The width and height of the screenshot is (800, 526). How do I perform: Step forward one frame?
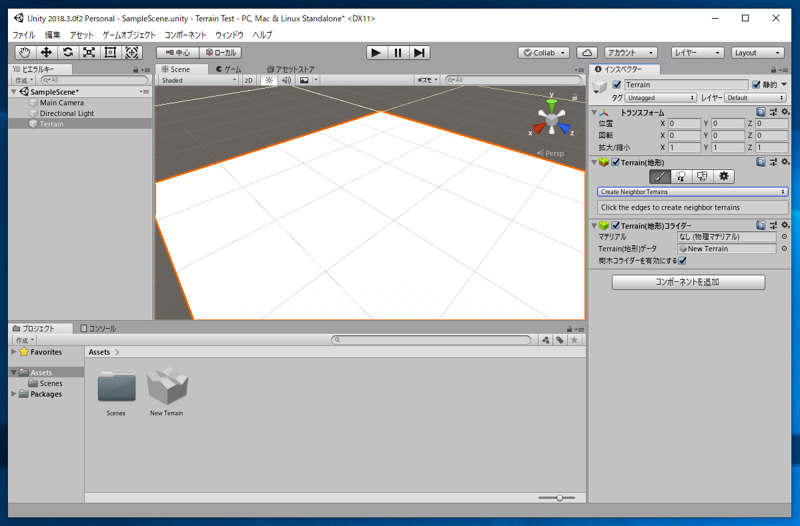pyautogui.click(x=419, y=53)
